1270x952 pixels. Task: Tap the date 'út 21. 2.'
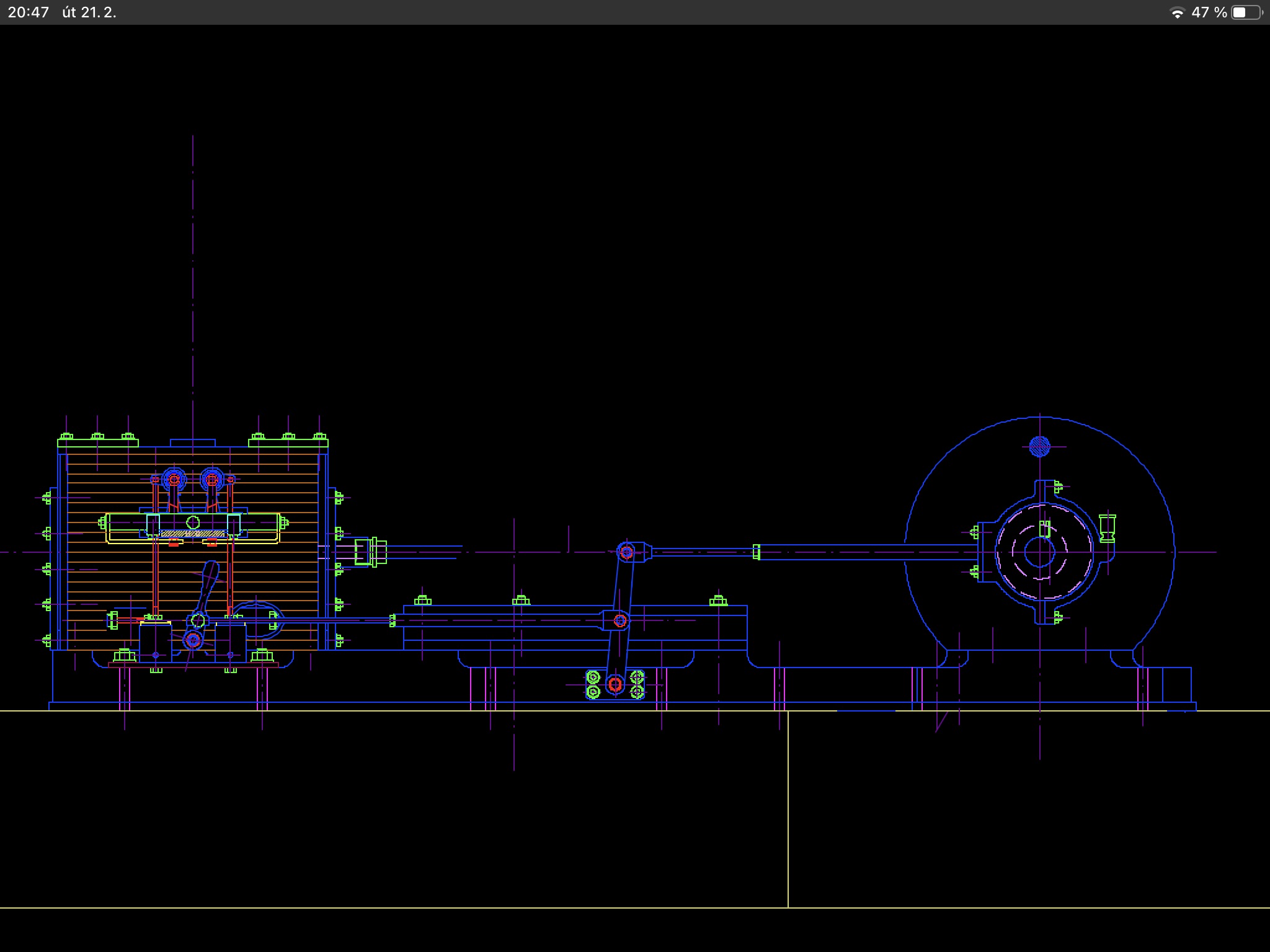[89, 12]
